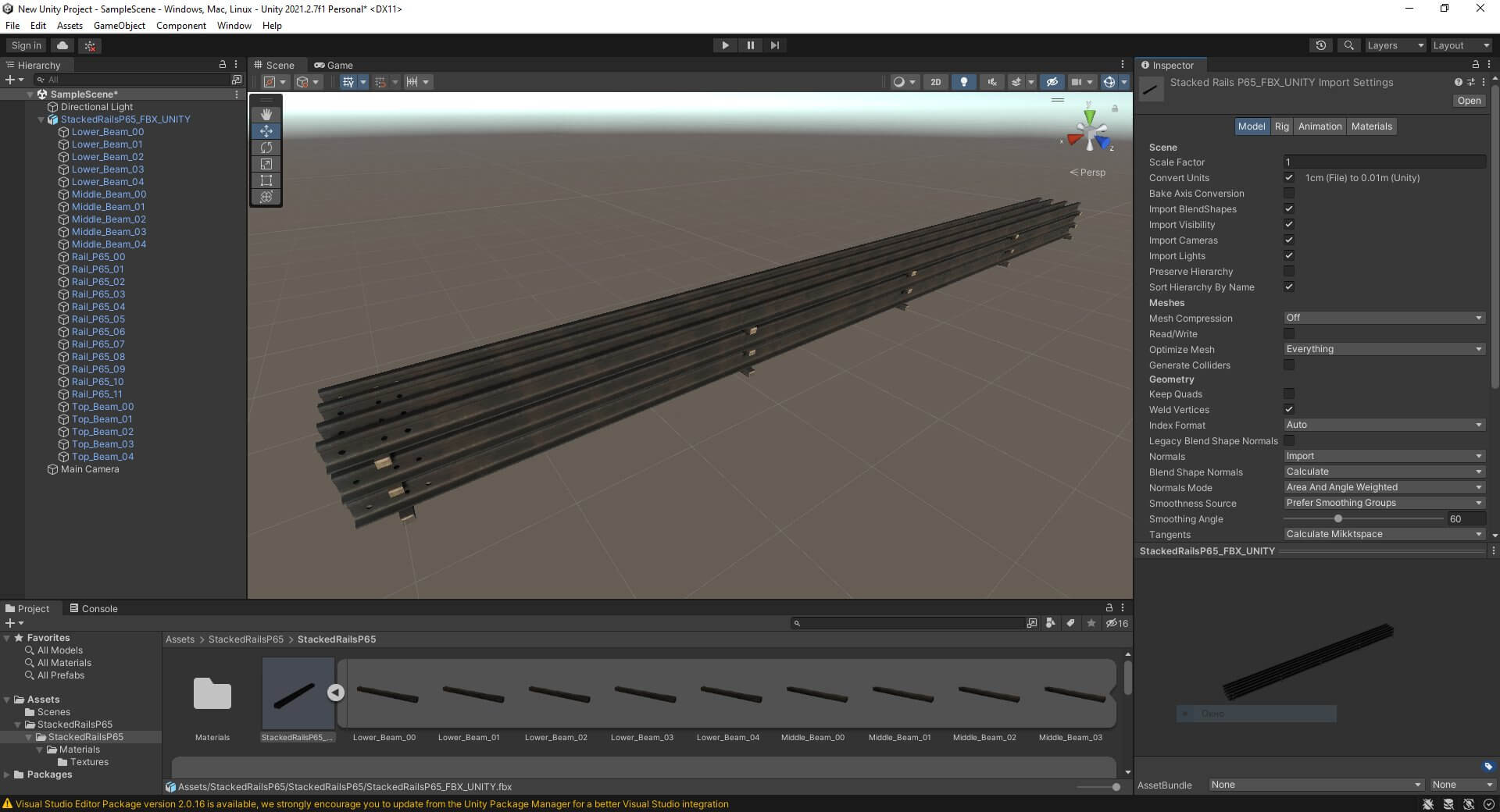Open the Smoothness Source dropdown

click(1384, 503)
